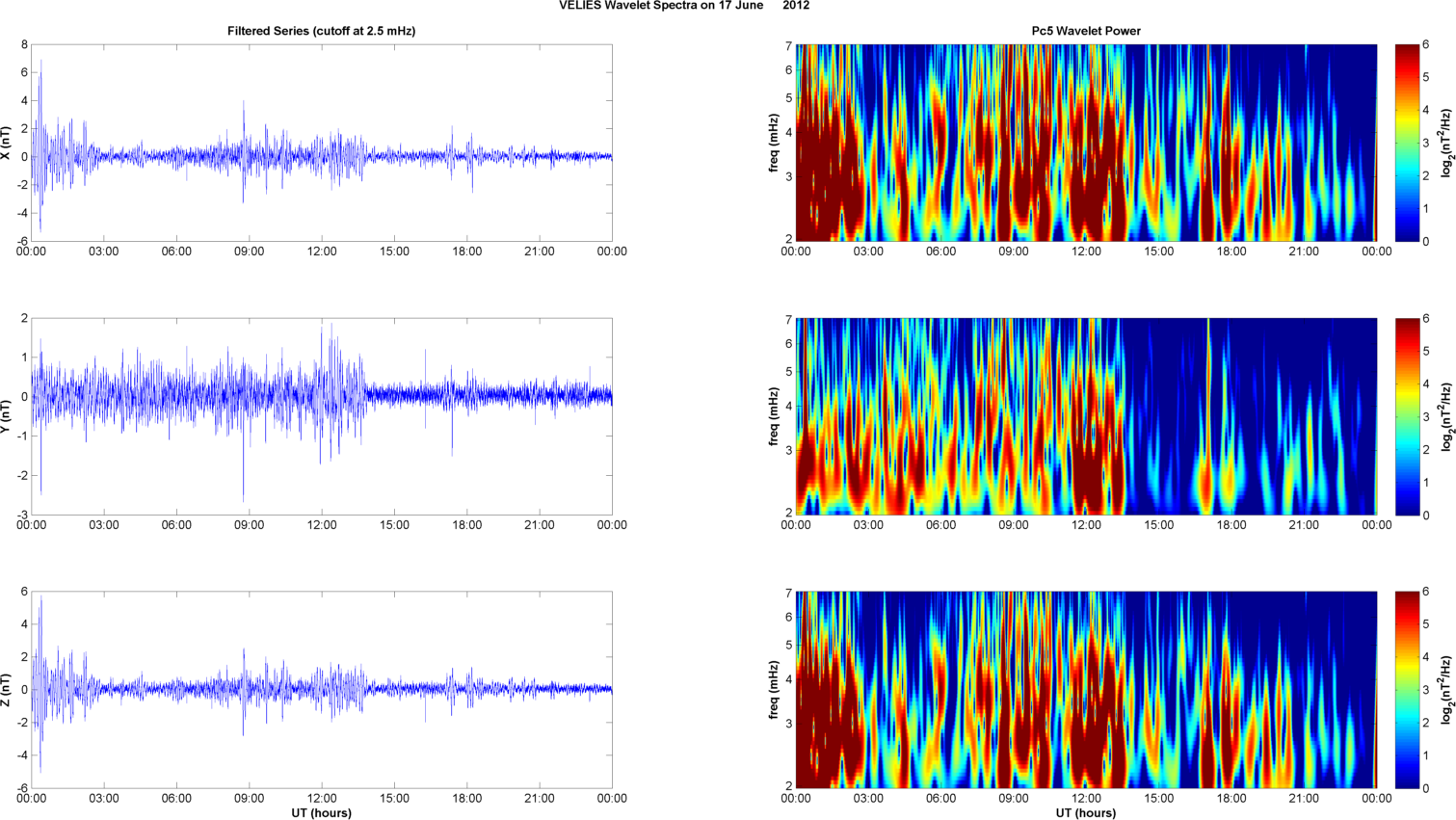
Task: Select the 'Pc5 Wavelet Power' heading
Action: point(1086,31)
